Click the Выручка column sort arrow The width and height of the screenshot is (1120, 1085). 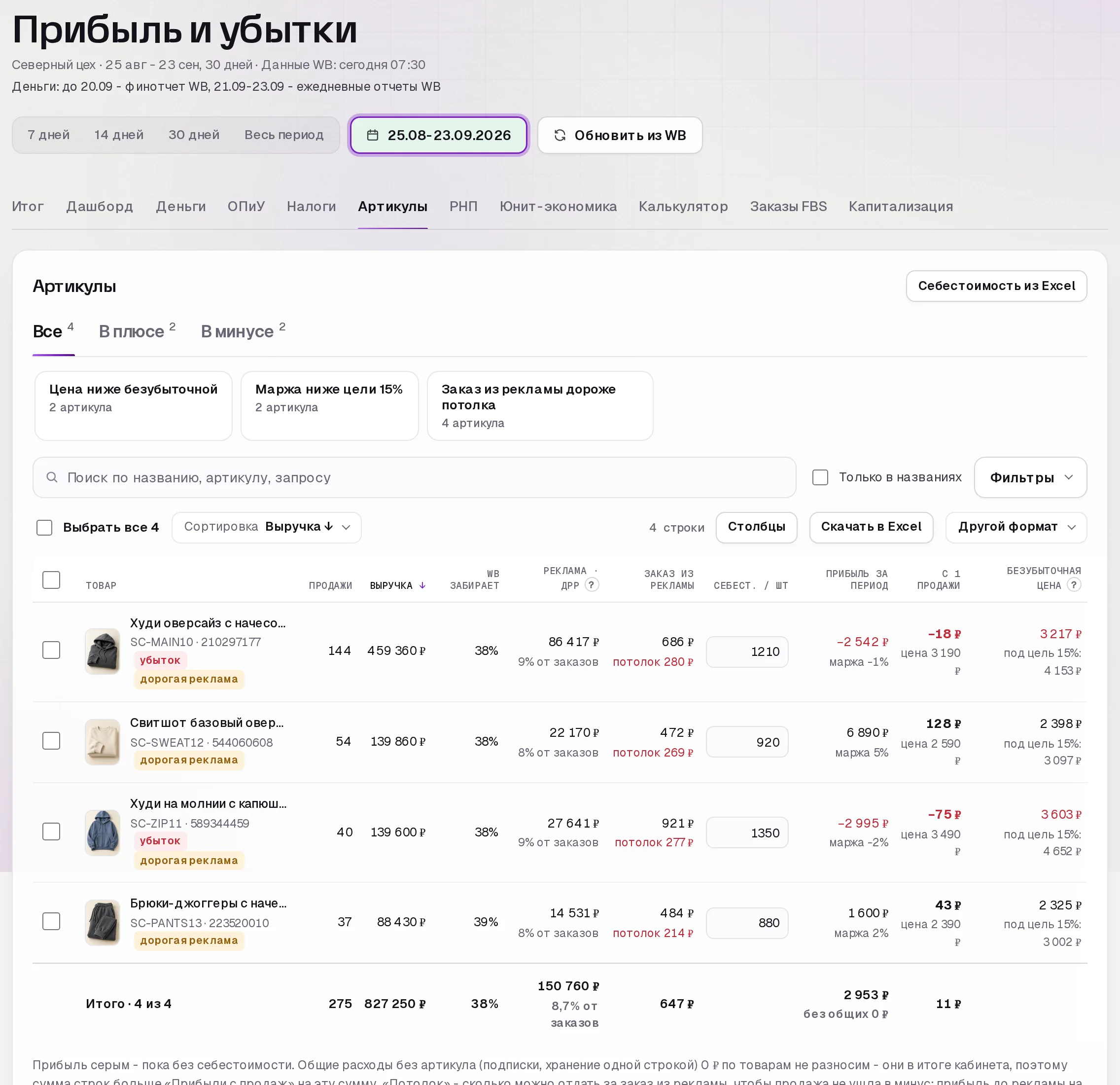click(423, 585)
